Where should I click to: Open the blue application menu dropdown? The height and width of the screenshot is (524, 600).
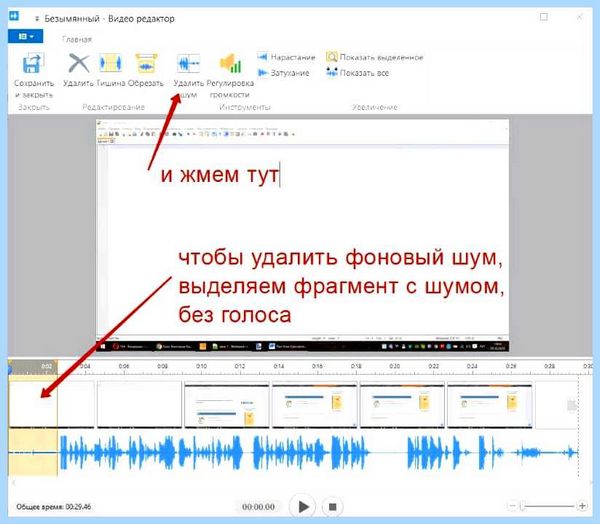point(26,36)
